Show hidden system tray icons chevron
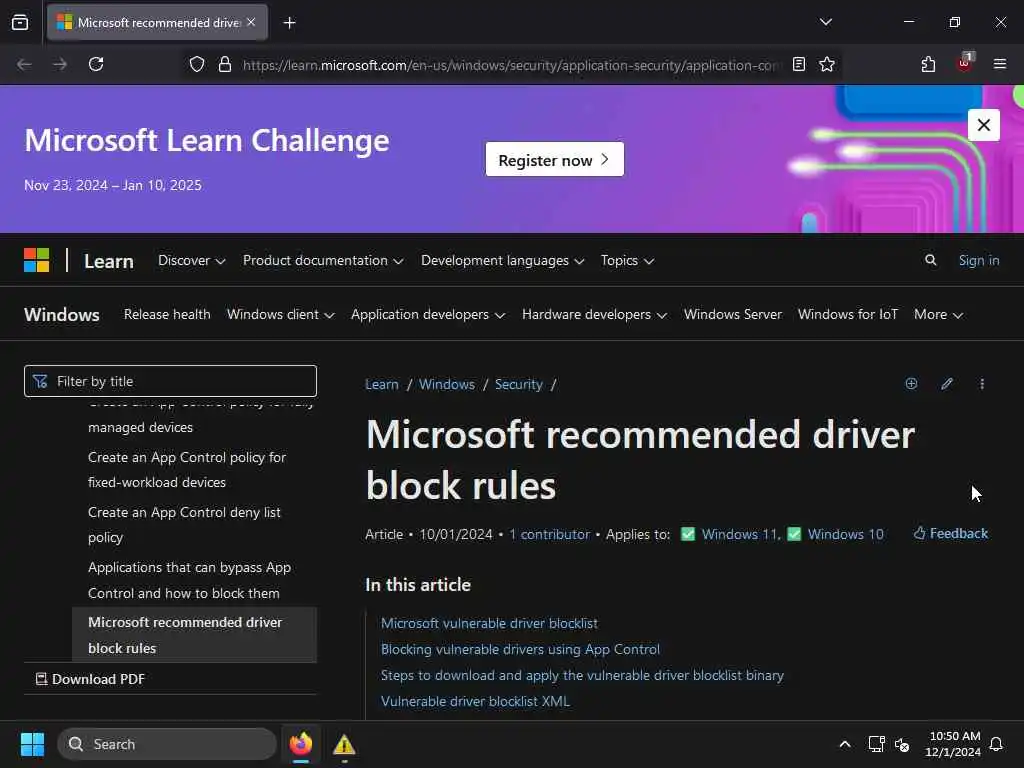 pyautogui.click(x=844, y=744)
